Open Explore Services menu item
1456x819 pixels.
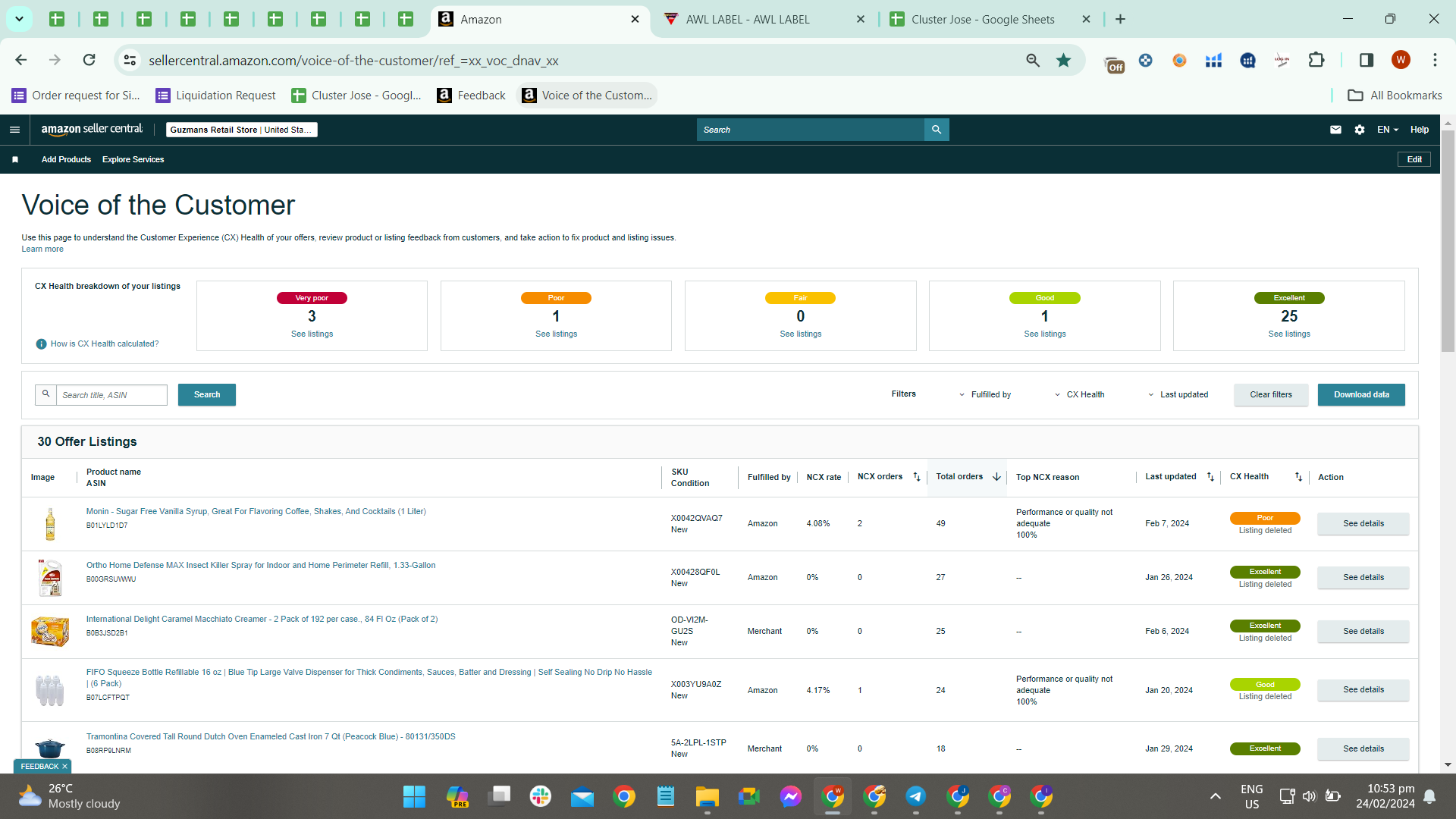click(133, 159)
